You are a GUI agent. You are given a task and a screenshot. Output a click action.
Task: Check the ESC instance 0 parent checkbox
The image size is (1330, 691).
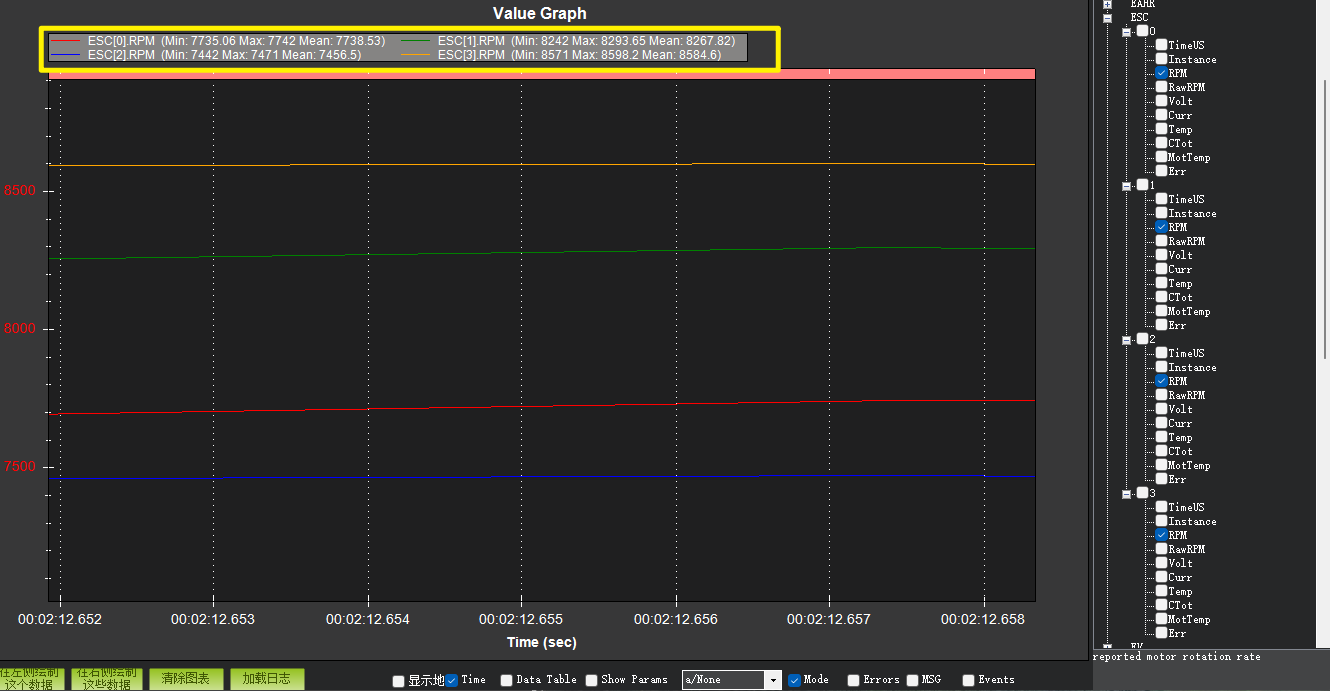pos(1143,31)
